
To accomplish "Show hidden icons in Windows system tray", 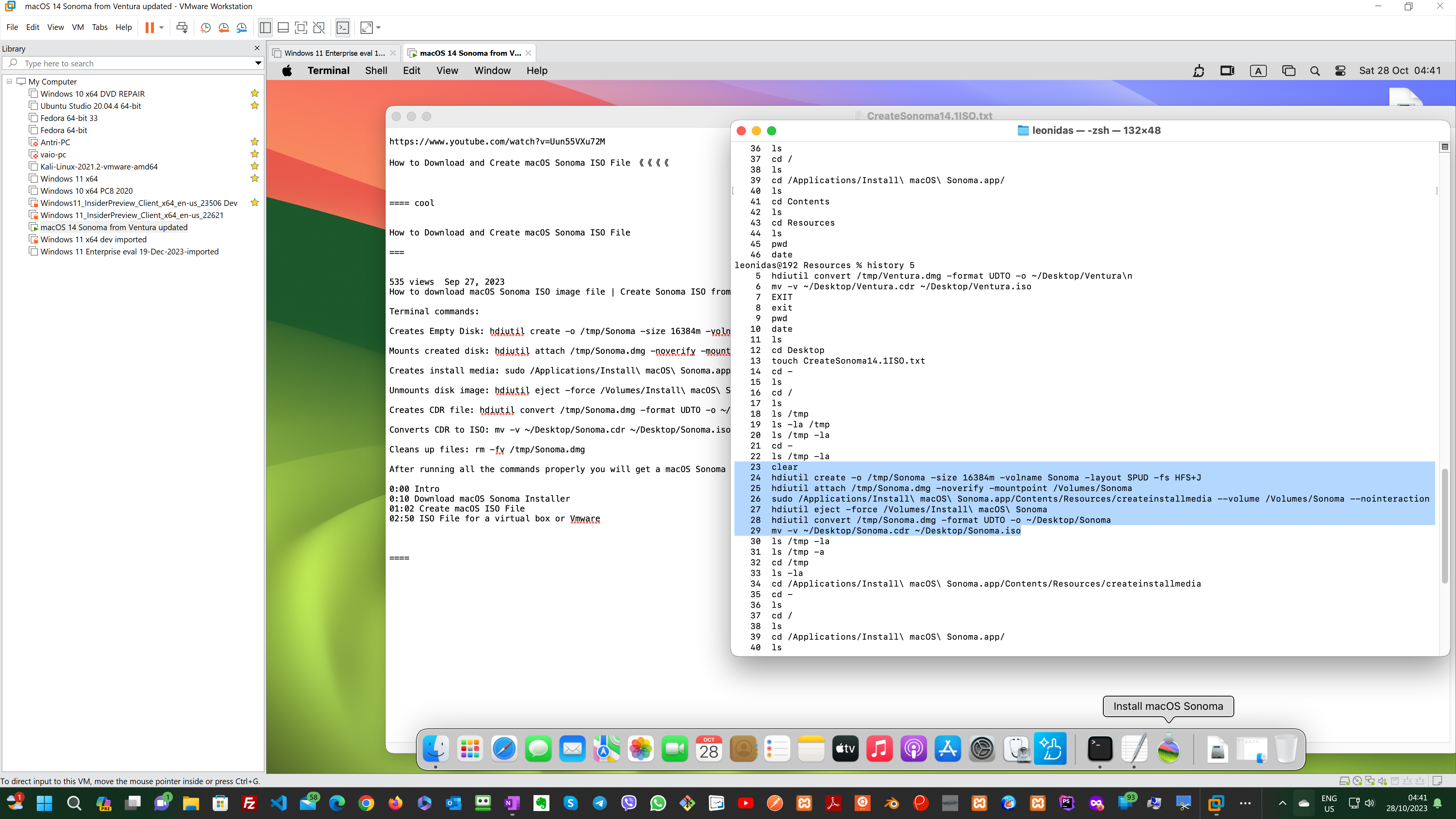I will coord(1282,803).
